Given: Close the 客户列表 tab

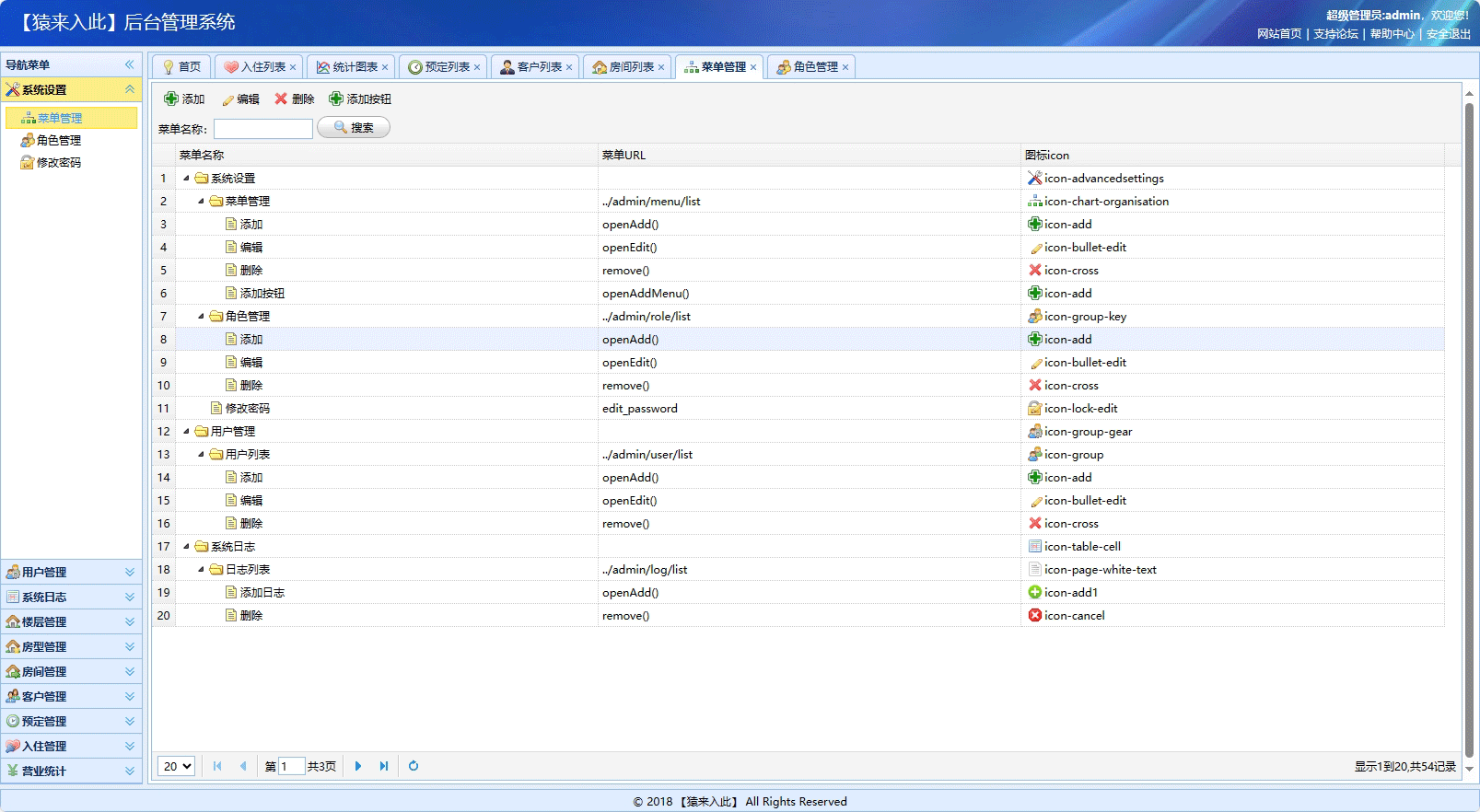Looking at the screenshot, I should coord(569,67).
